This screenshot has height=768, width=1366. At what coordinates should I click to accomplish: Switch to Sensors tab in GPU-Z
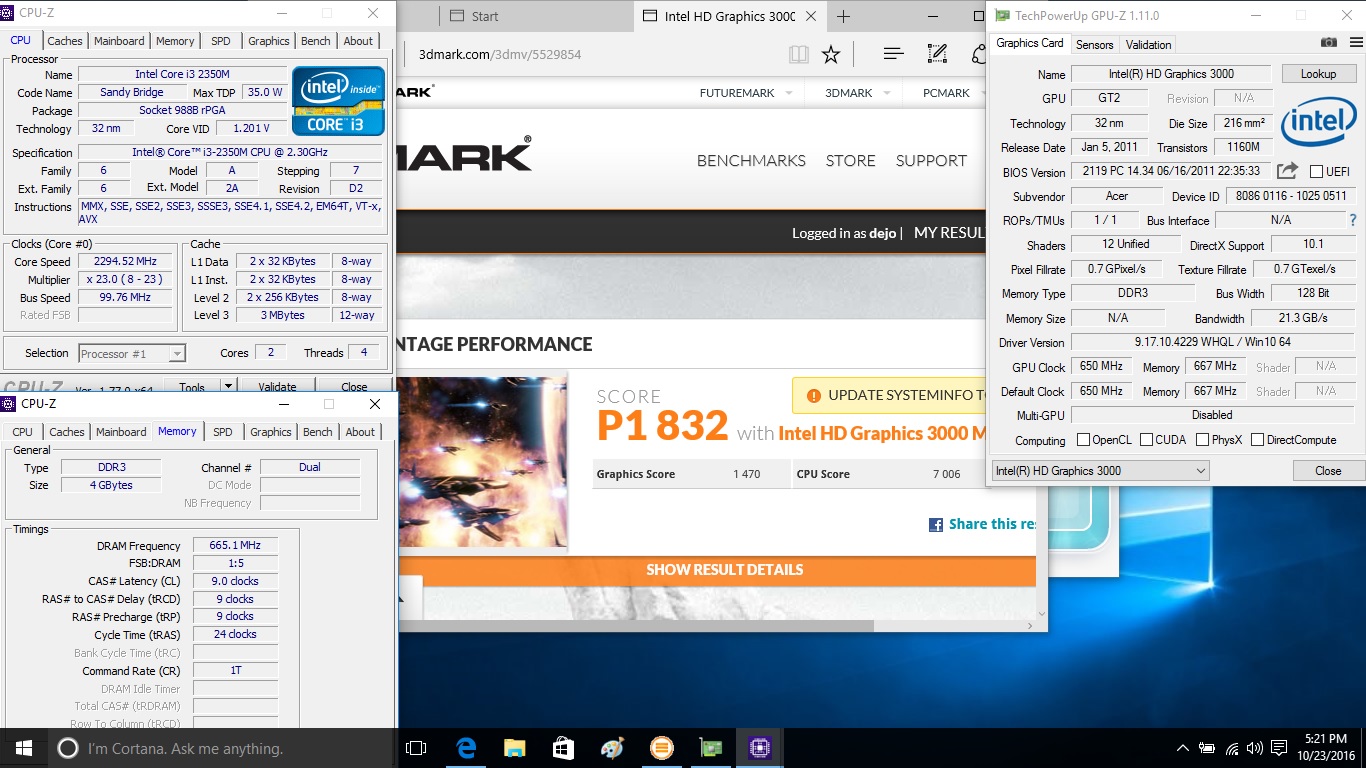pos(1094,44)
